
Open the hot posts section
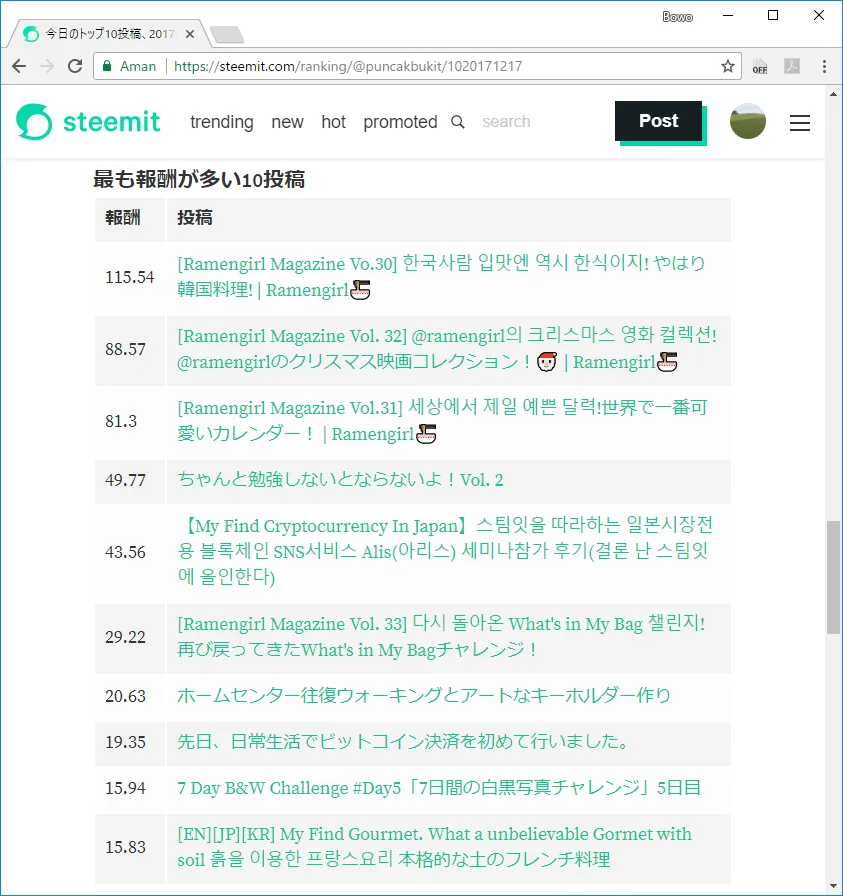tap(334, 122)
